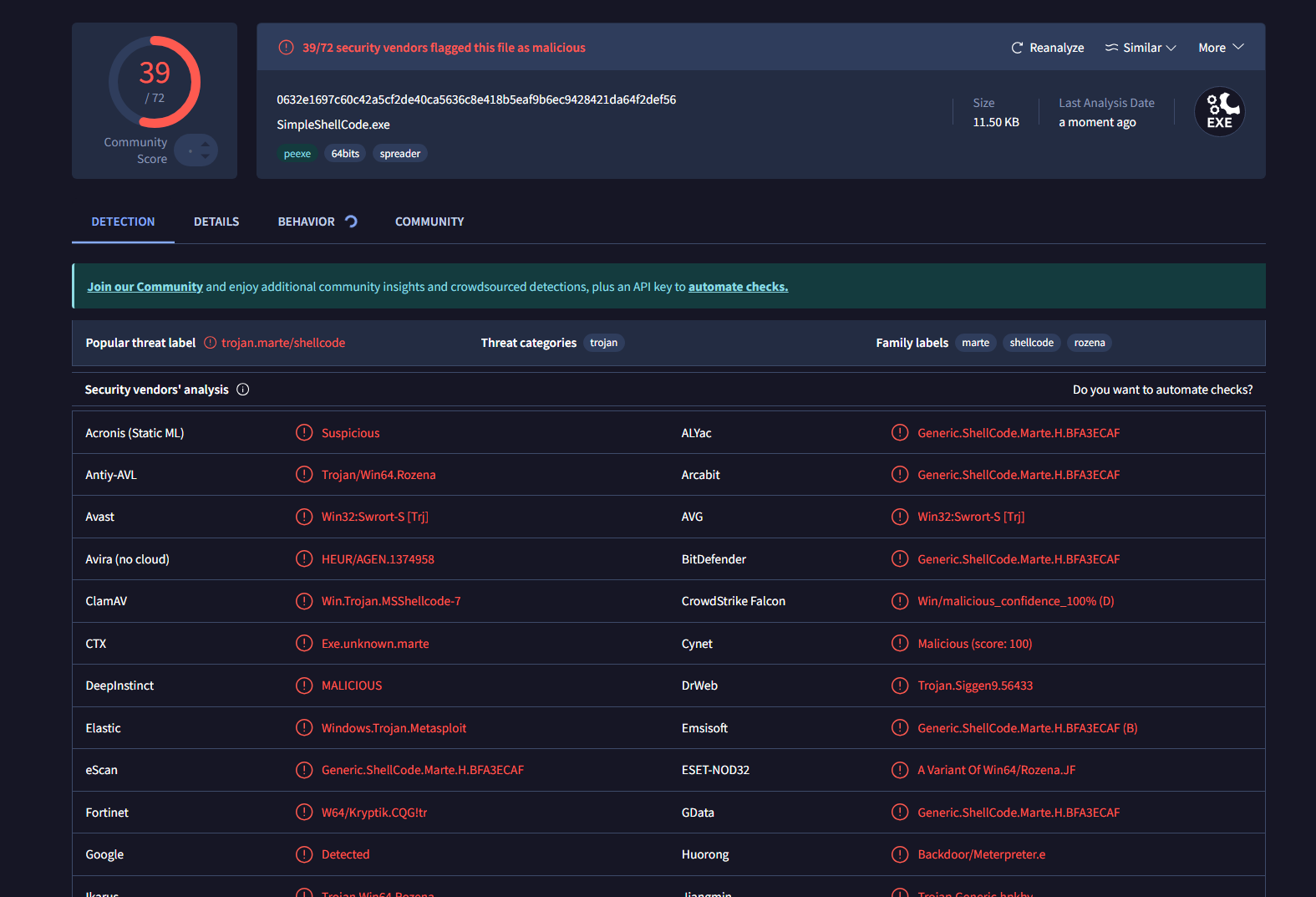Switch to the DETAILS tab
The image size is (1316, 897).
(216, 222)
